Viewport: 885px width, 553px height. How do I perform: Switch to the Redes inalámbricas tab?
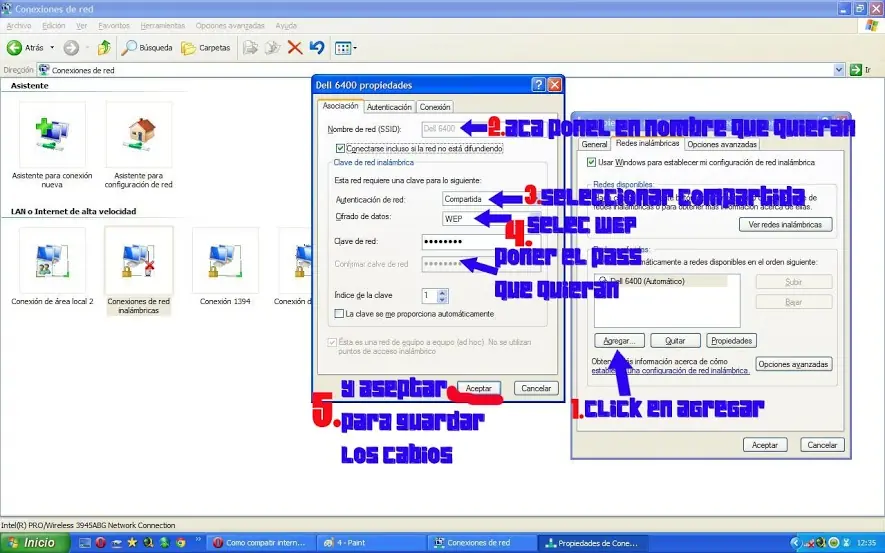click(x=647, y=143)
